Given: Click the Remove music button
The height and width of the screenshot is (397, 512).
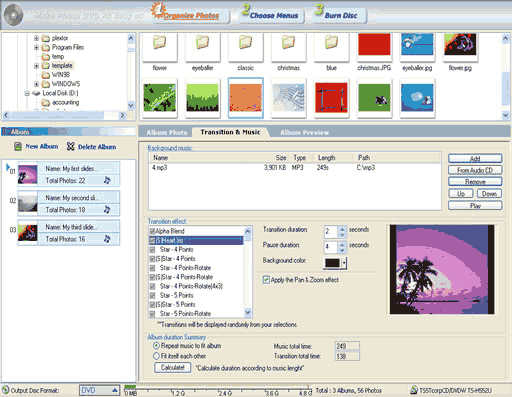Looking at the screenshot, I should (475, 182).
